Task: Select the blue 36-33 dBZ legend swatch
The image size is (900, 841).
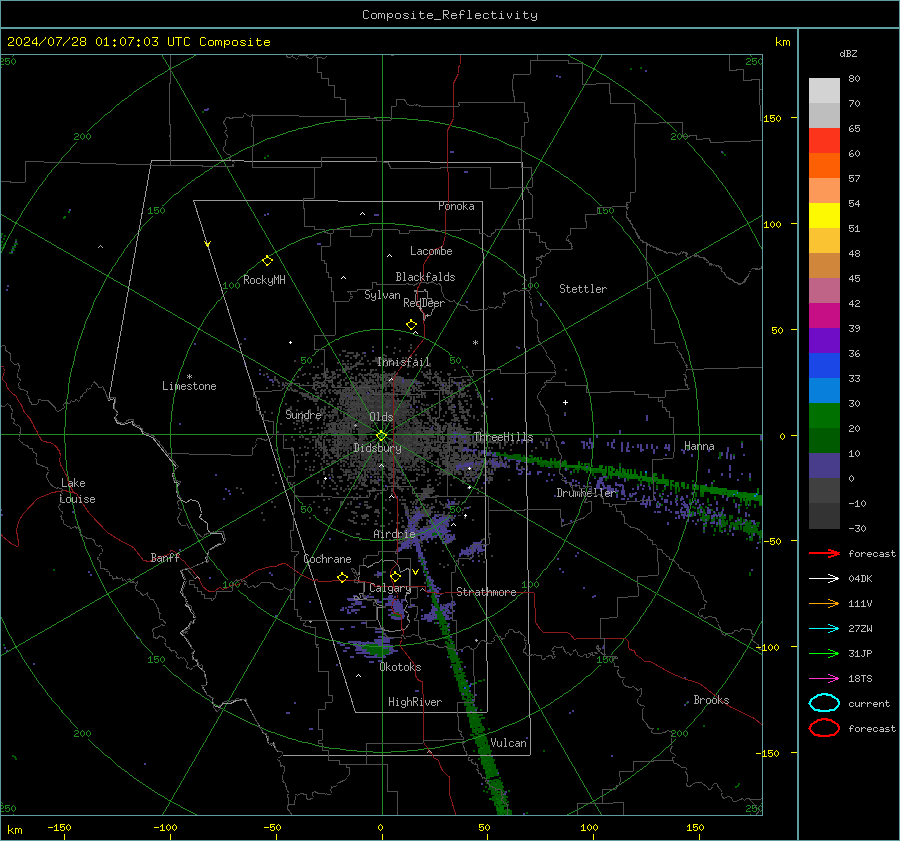Action: (x=824, y=366)
